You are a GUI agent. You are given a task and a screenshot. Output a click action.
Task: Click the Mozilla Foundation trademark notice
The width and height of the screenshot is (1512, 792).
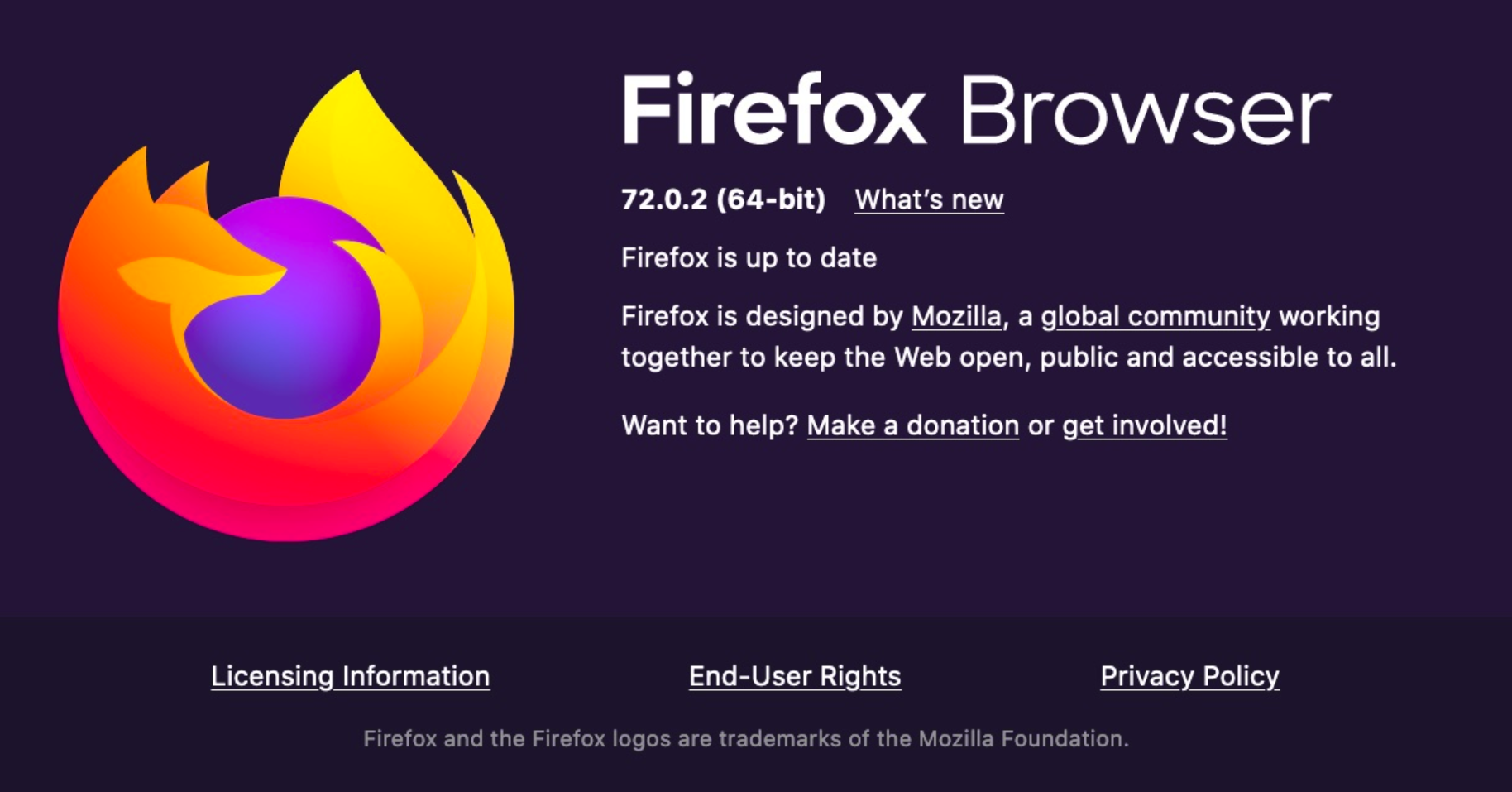(745, 738)
